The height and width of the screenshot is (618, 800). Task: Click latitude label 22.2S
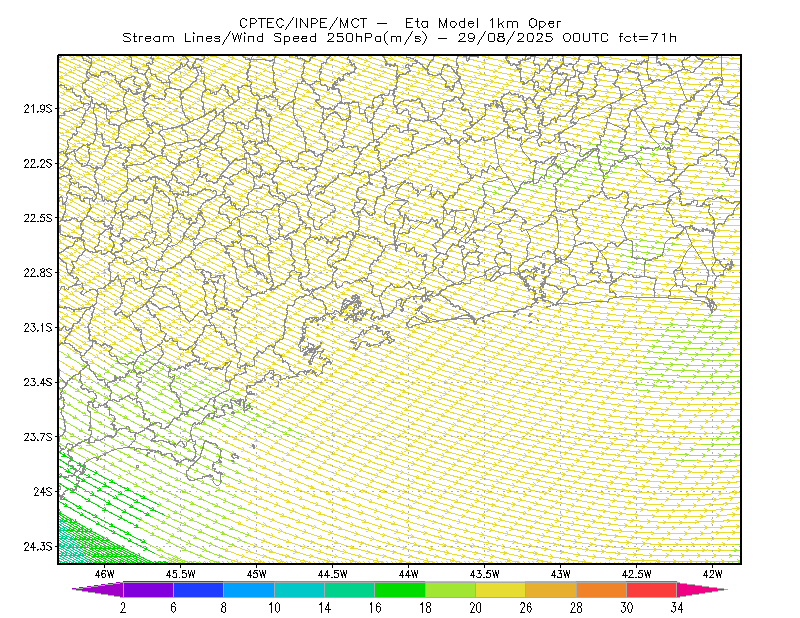37,163
